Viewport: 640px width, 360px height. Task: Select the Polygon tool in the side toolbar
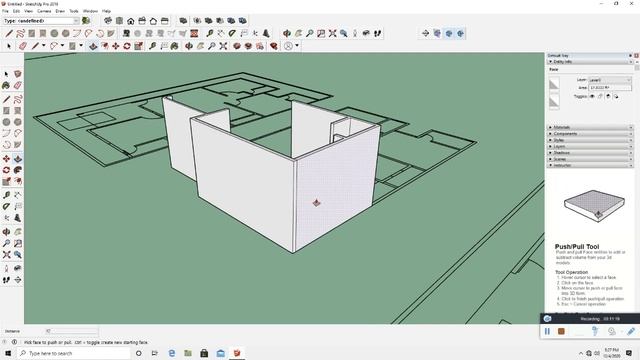coord(18,122)
